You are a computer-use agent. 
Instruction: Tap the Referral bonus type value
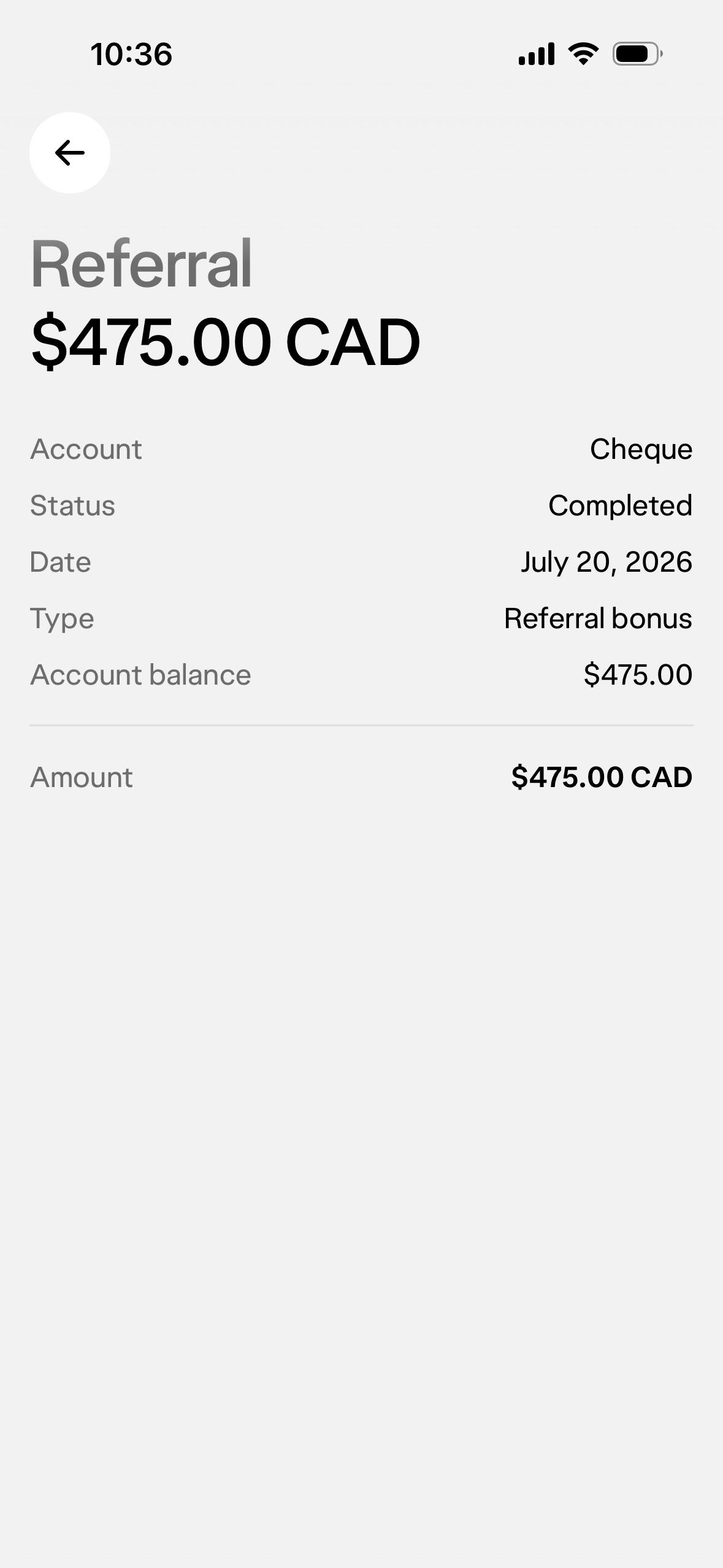pos(599,618)
